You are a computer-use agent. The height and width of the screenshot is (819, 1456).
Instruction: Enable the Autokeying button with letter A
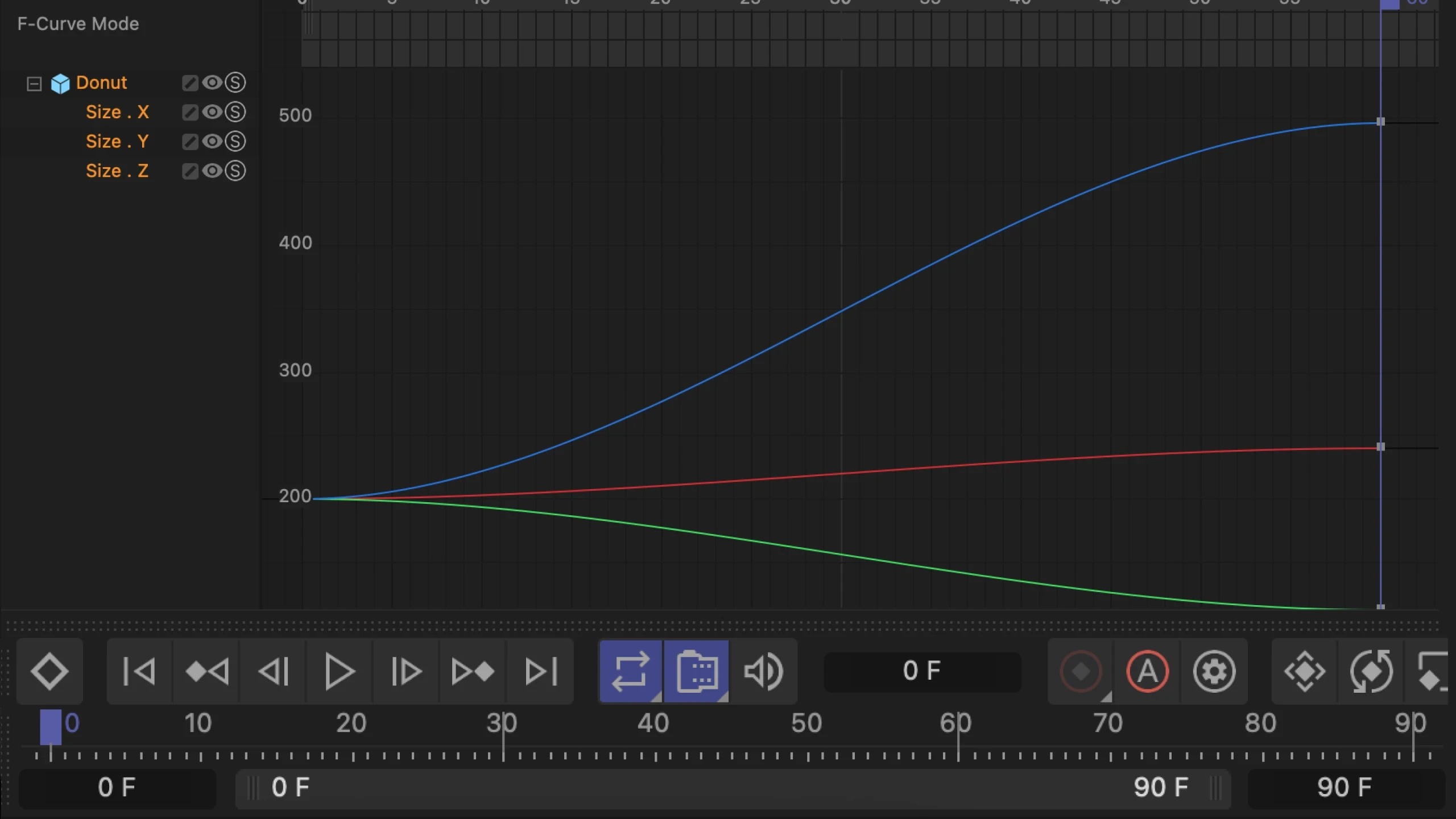[x=1147, y=672]
